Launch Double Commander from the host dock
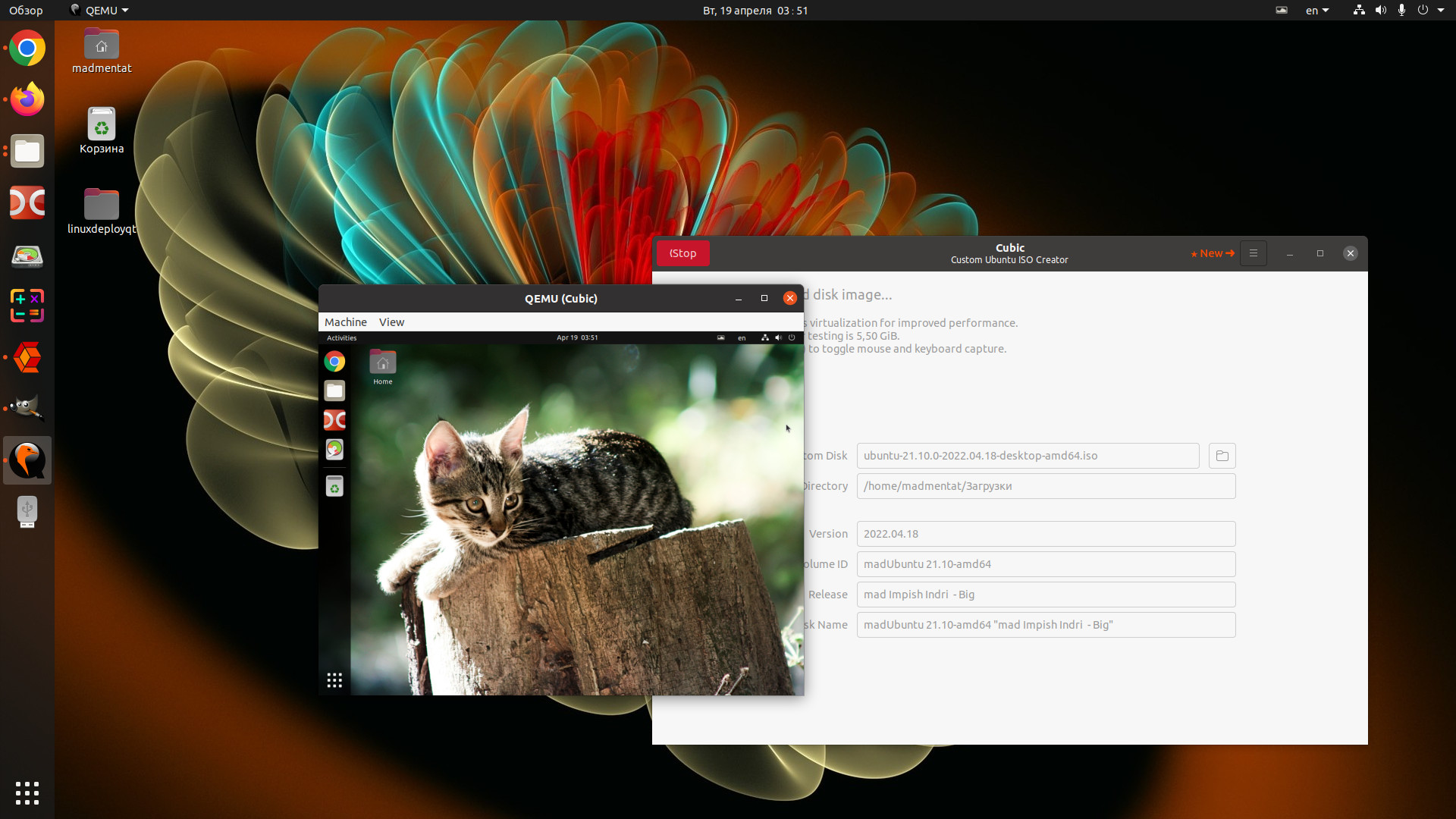1456x819 pixels. coord(27,202)
